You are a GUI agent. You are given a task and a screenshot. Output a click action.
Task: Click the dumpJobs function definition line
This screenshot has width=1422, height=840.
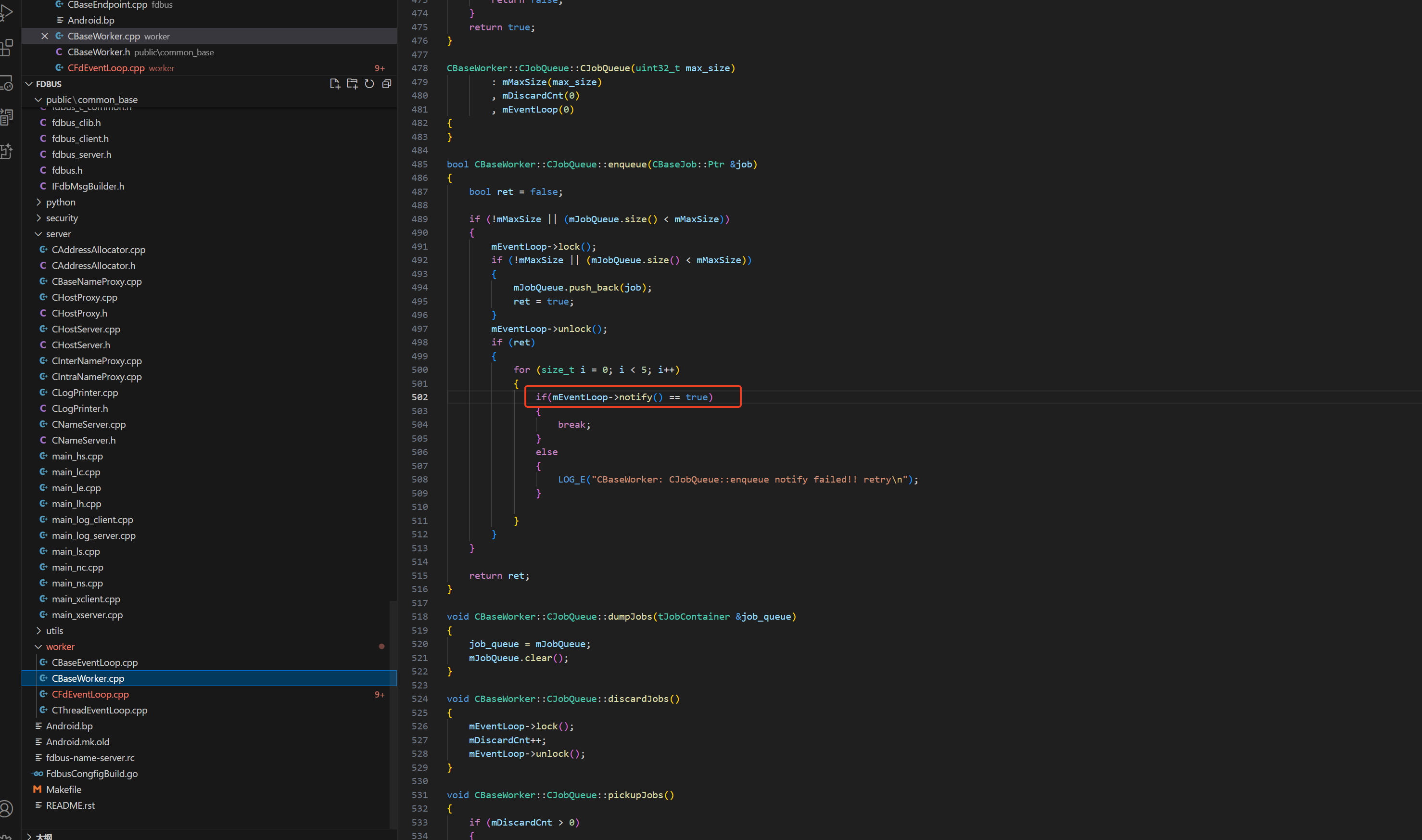pyautogui.click(x=622, y=616)
